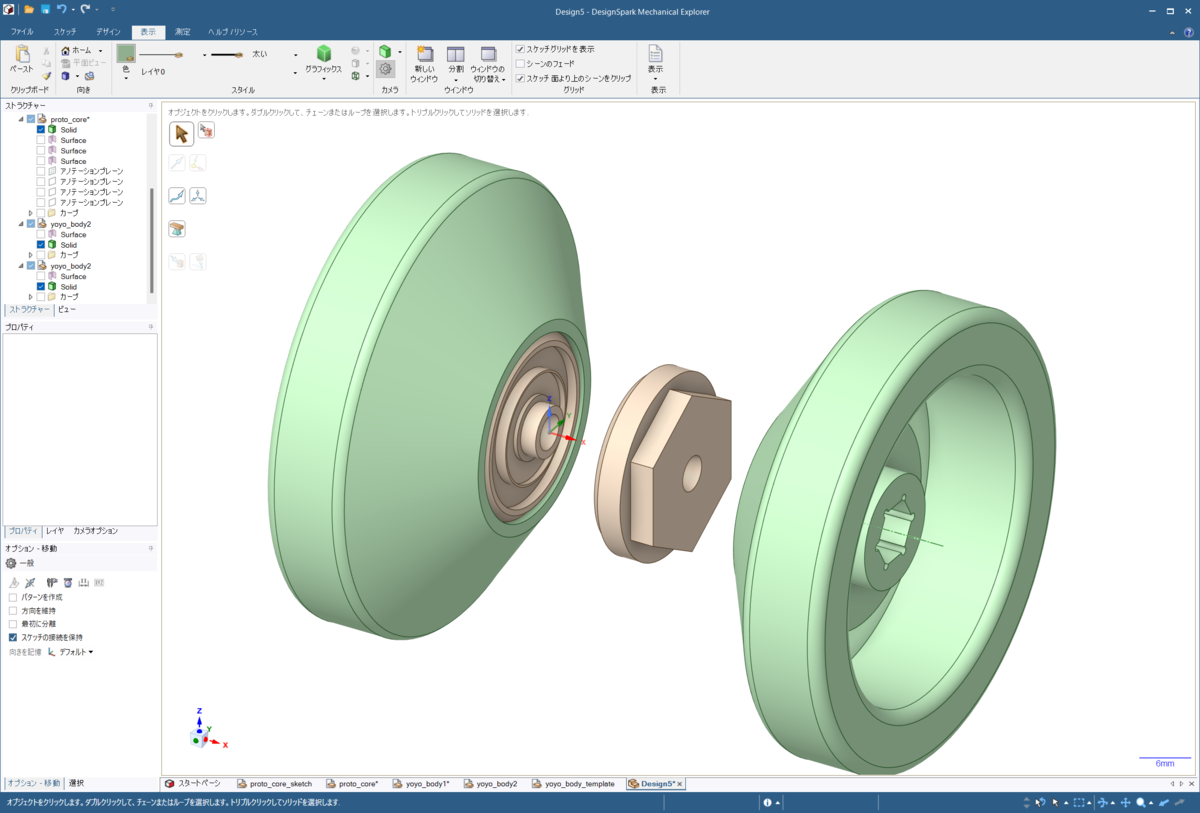
Task: Enable Detach First (最初に分離) checkbox
Action: pos(13,624)
